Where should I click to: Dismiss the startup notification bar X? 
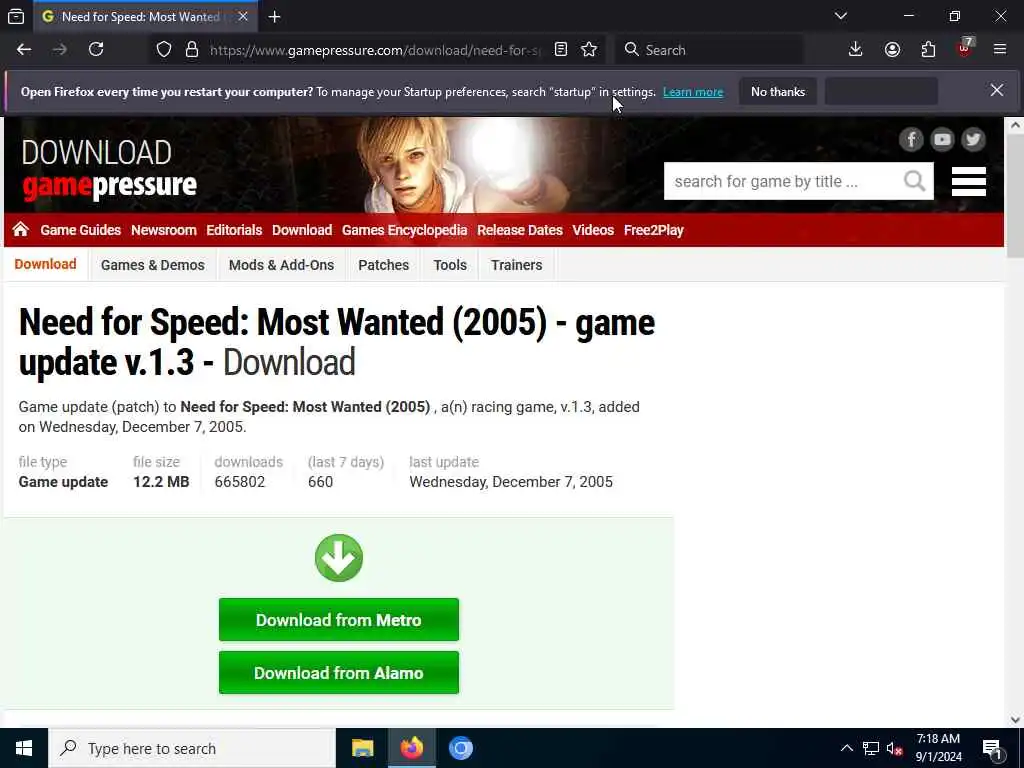(997, 90)
